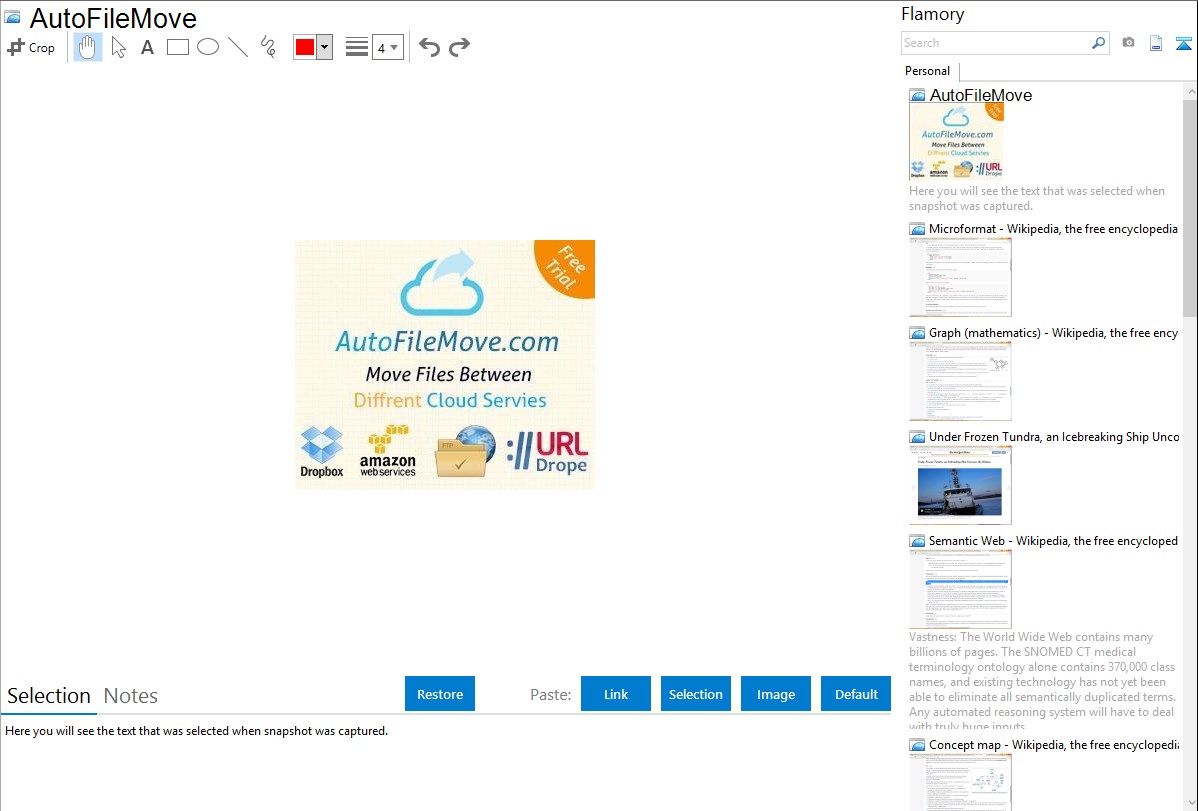Click the icon beside AutoFileMove sidebar title
Image resolution: width=1198 pixels, height=811 pixels.
[917, 96]
